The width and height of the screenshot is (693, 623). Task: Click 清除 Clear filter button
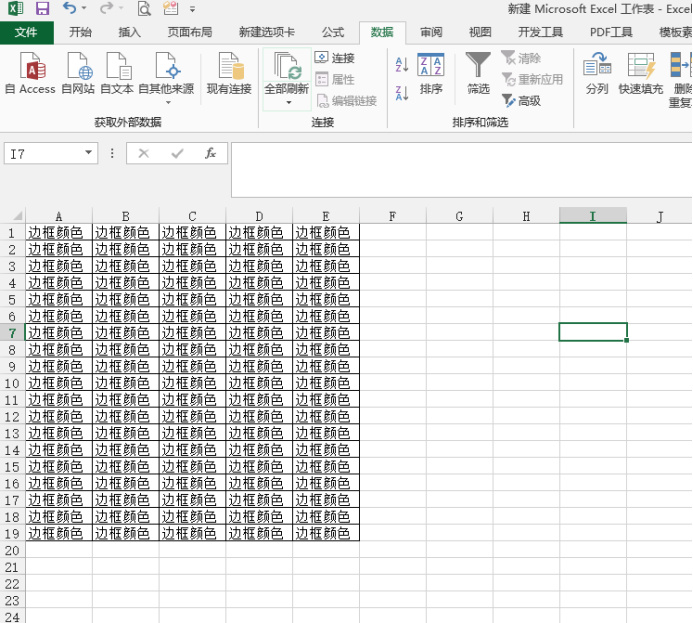click(521, 58)
